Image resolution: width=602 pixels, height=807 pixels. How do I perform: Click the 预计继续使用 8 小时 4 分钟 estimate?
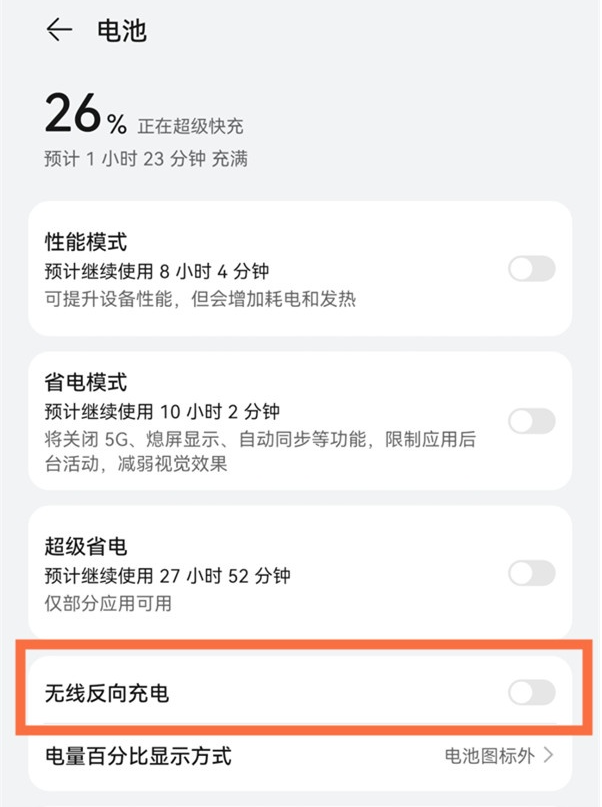(157, 271)
